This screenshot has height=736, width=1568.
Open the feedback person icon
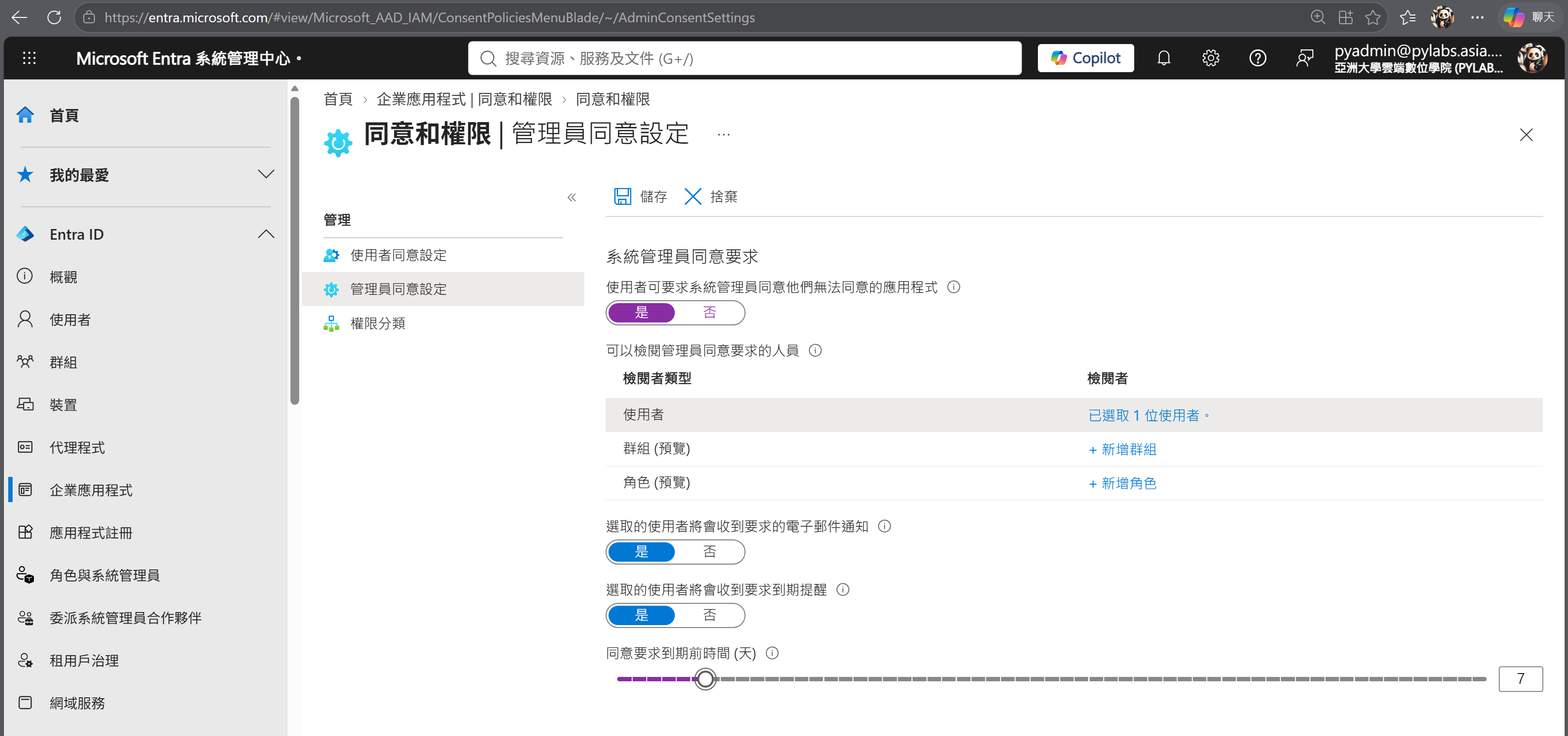click(x=1304, y=59)
